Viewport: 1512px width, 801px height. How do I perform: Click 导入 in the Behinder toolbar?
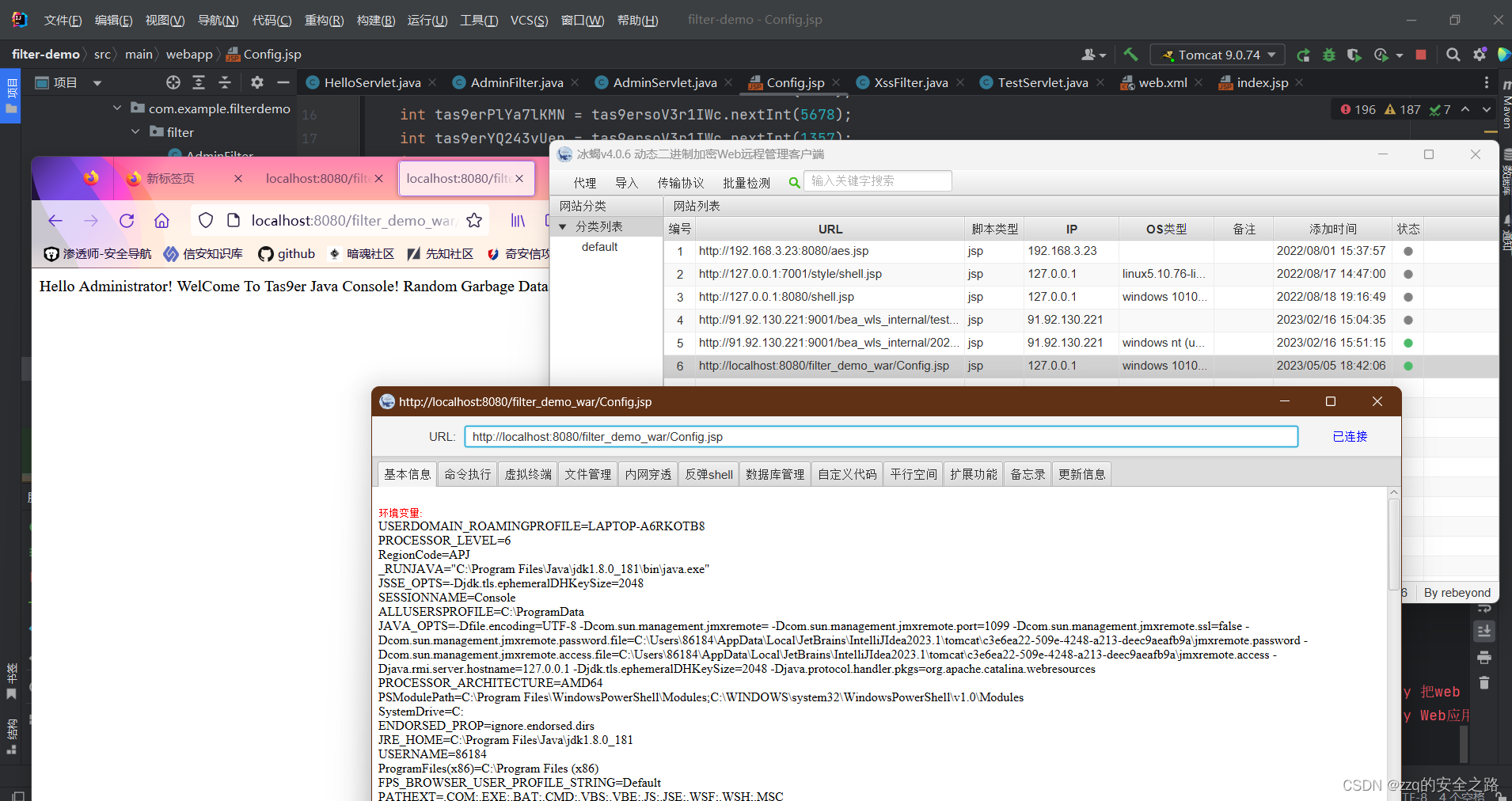tap(626, 183)
